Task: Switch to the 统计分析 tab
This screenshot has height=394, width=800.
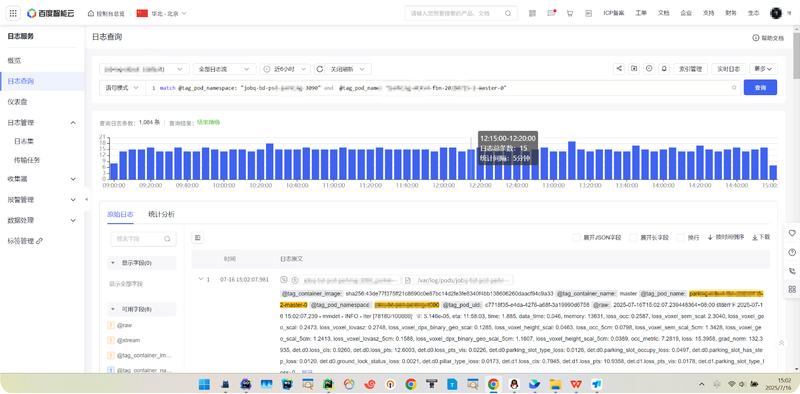Action: (x=161, y=214)
